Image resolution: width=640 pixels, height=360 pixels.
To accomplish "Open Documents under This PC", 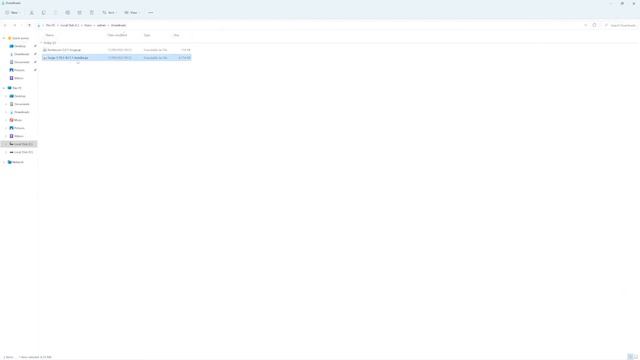I will [21, 104].
